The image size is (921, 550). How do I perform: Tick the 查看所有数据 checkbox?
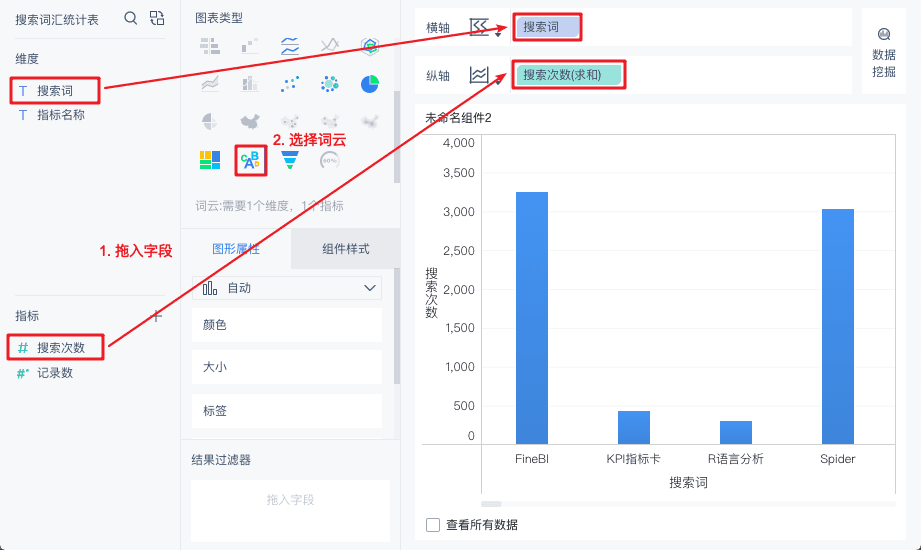tap(433, 525)
